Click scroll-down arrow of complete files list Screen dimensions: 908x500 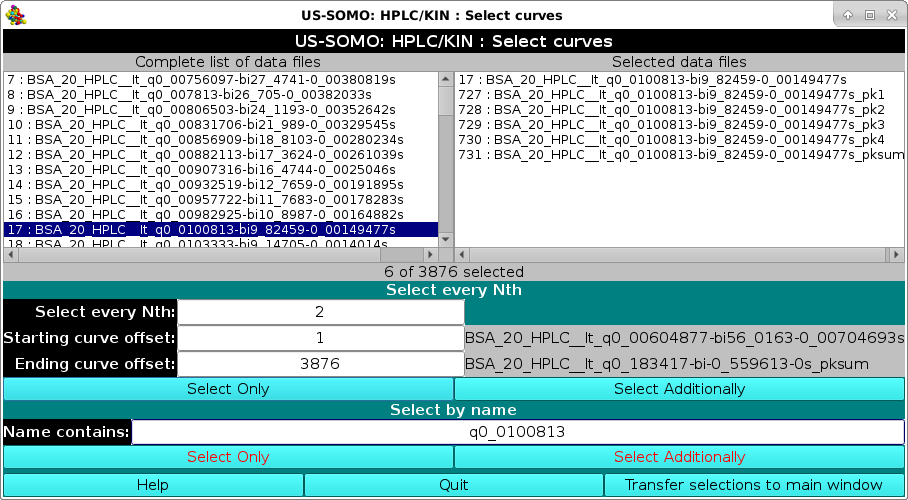point(446,239)
